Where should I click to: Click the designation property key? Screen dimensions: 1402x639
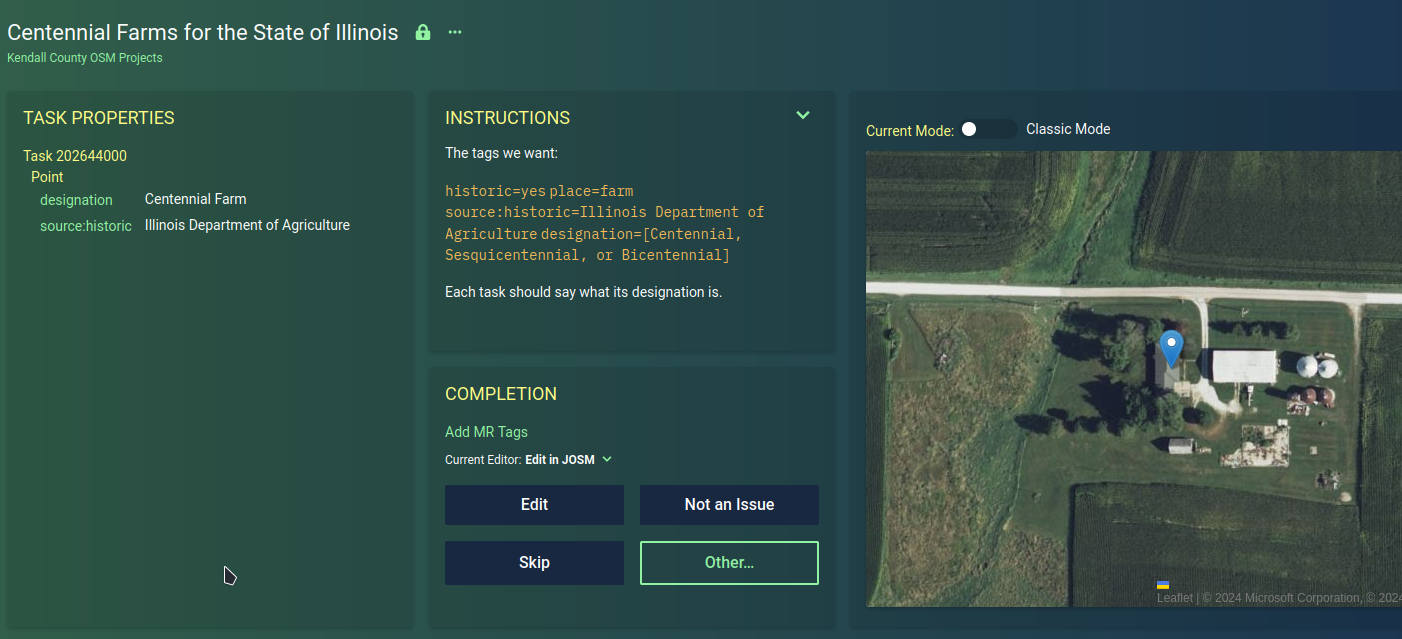[76, 200]
